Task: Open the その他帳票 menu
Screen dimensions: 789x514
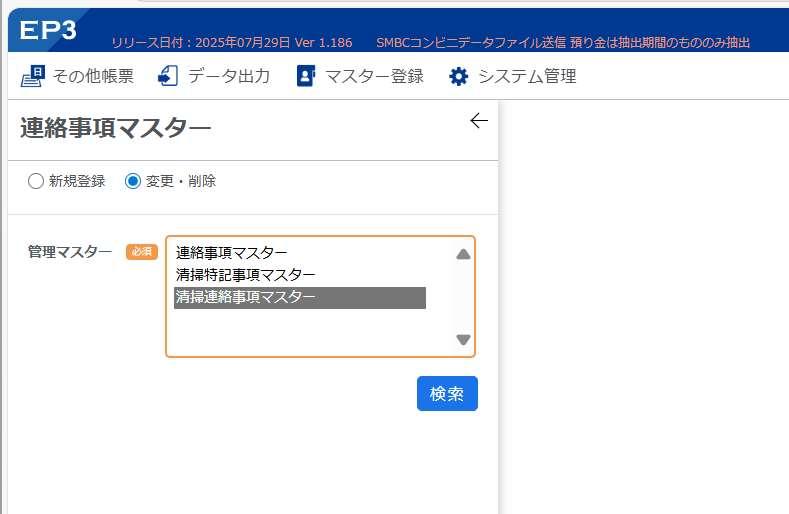Action: click(x=77, y=76)
